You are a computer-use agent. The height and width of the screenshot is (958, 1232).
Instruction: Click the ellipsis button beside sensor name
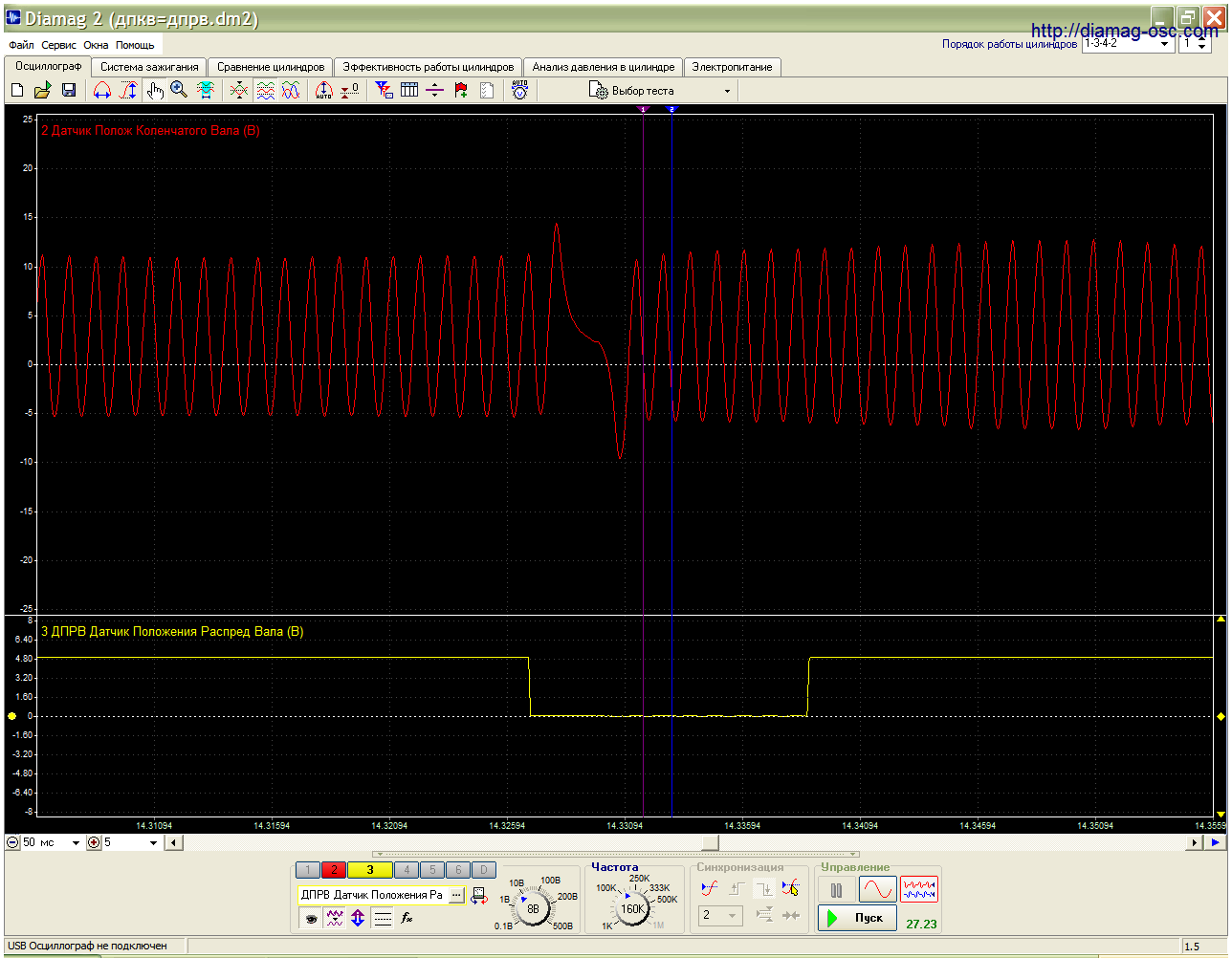[x=456, y=895]
